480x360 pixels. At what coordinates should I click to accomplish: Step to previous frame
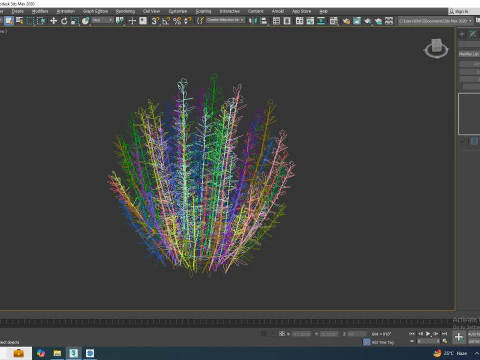coord(420,334)
